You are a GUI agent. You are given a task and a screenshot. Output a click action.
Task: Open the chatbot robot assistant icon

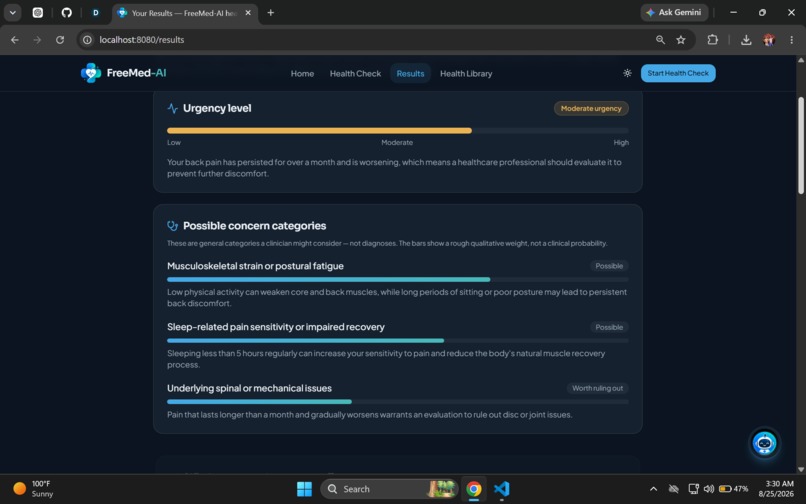(764, 443)
